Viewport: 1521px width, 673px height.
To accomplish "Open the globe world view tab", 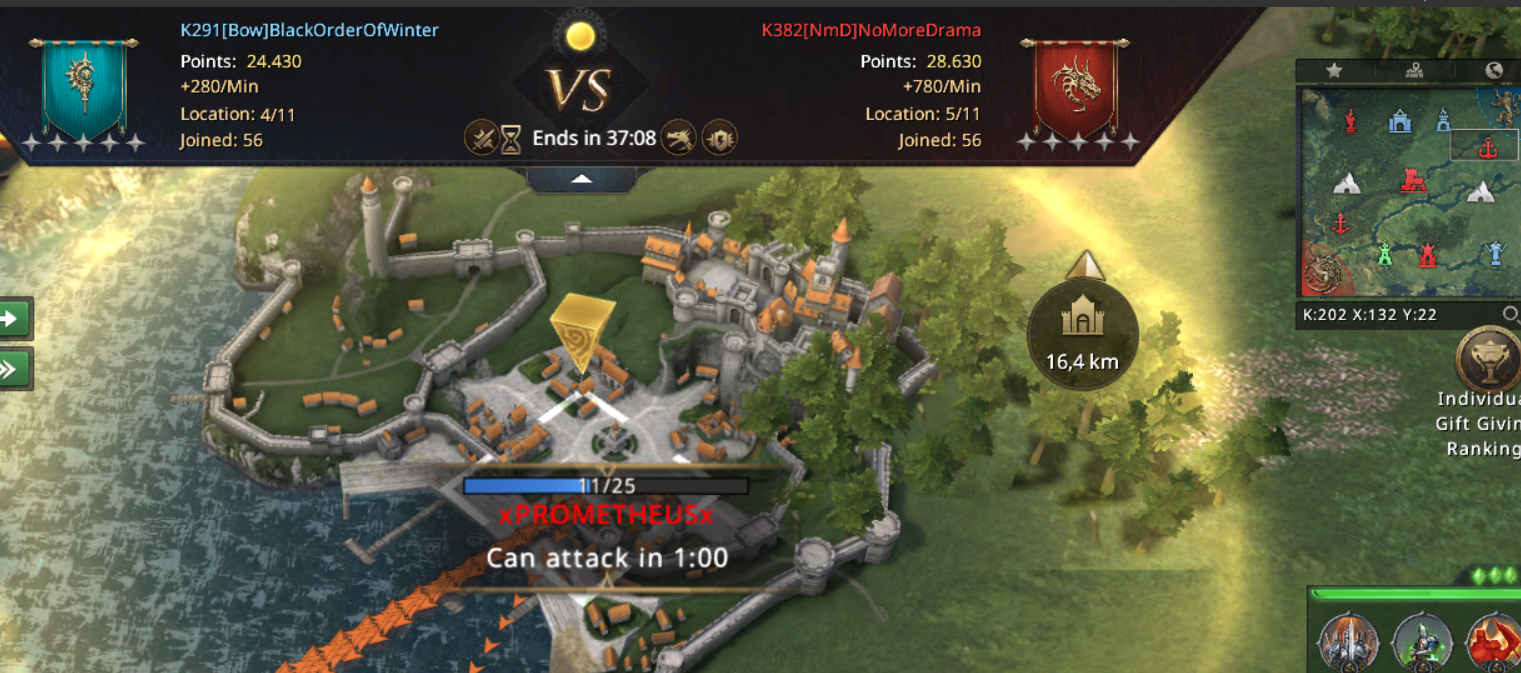I will click(1494, 70).
